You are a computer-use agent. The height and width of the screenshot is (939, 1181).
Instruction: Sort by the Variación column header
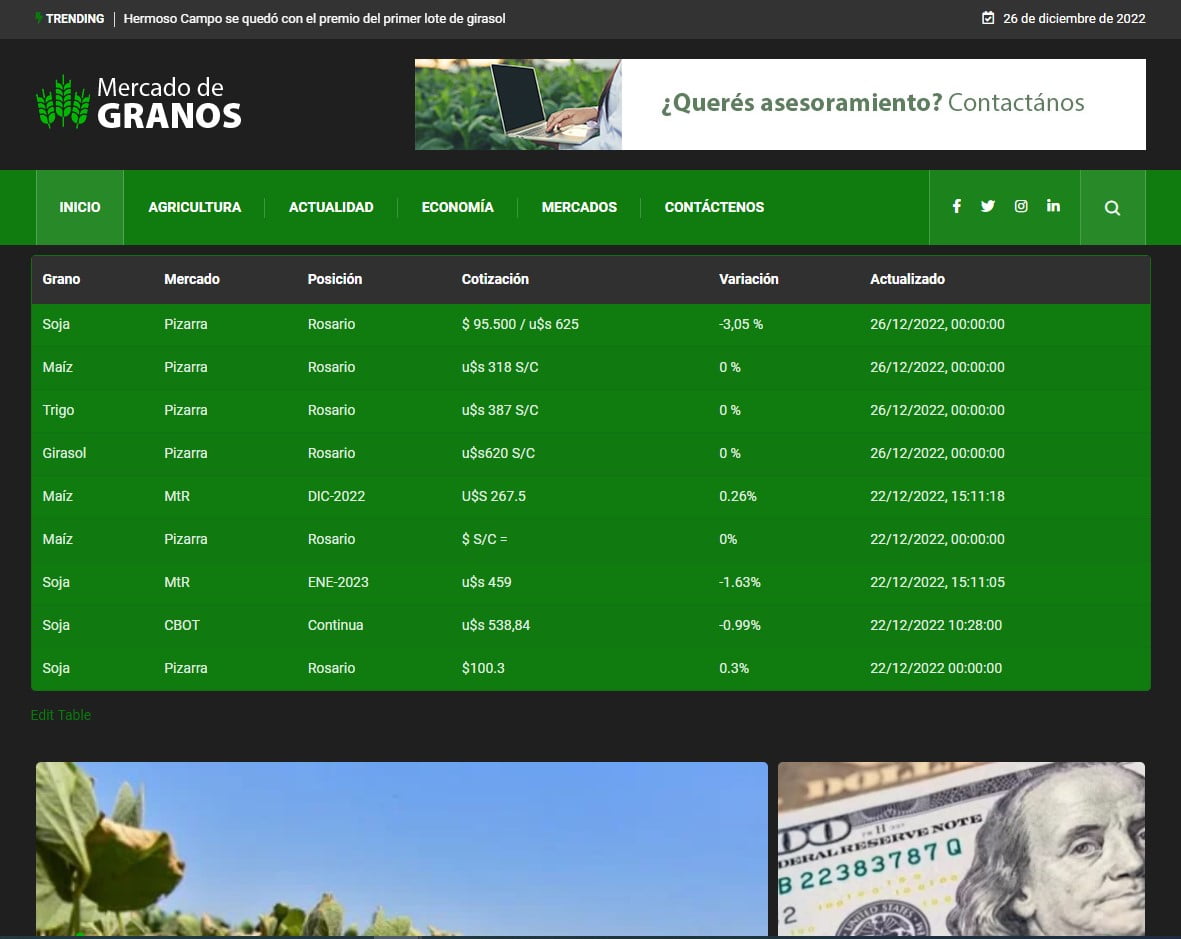point(749,279)
